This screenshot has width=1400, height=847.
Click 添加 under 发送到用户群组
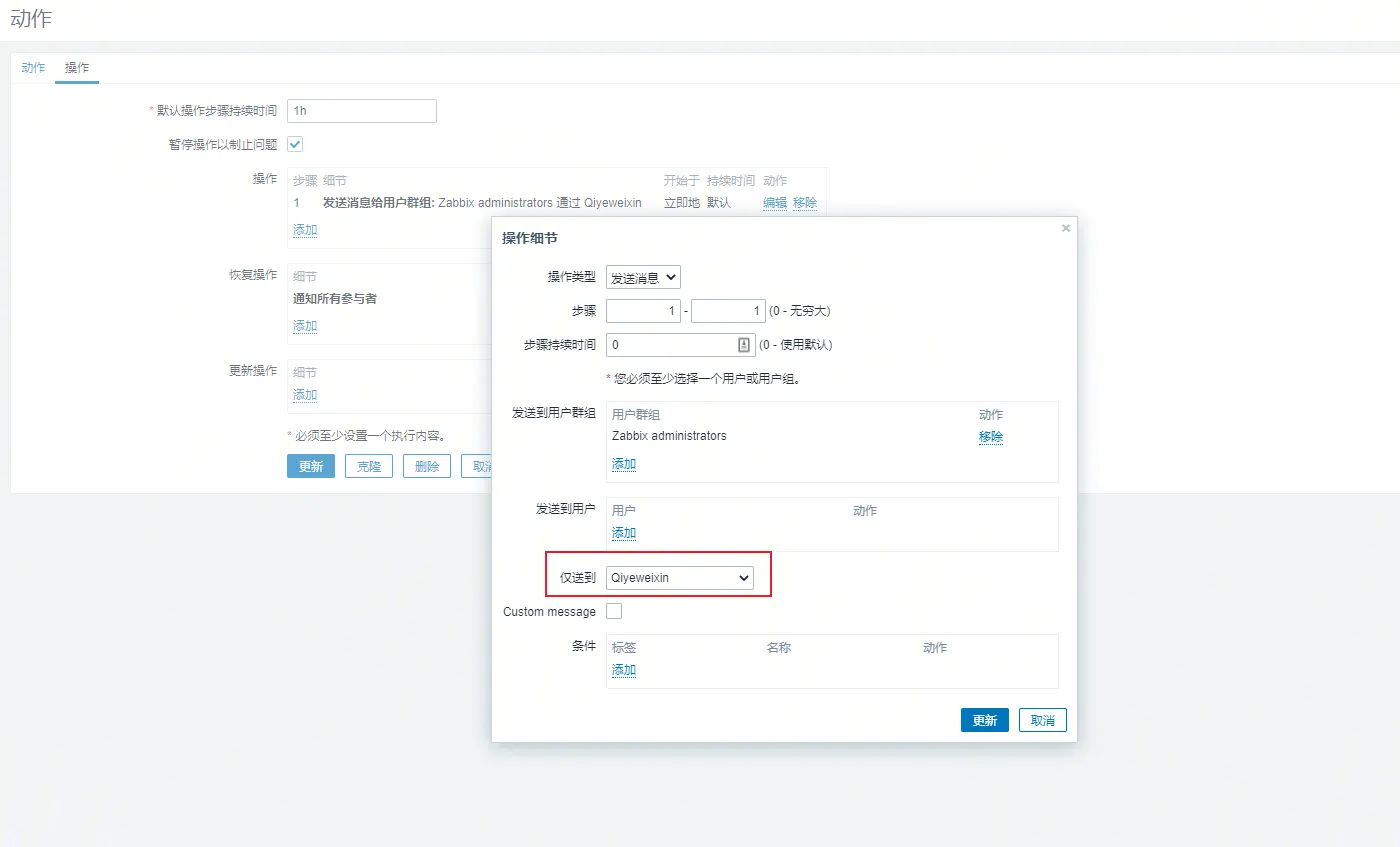(623, 463)
